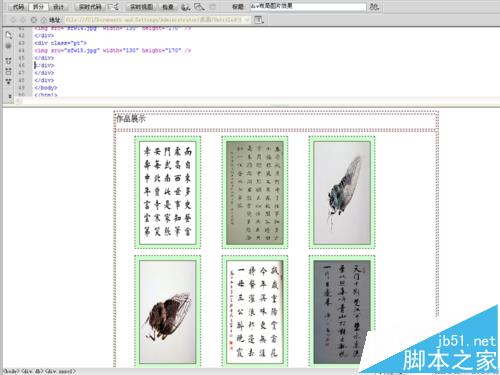Click the collapse selection icon in code toolbar
The width and height of the screenshot is (500, 375).
point(9,71)
